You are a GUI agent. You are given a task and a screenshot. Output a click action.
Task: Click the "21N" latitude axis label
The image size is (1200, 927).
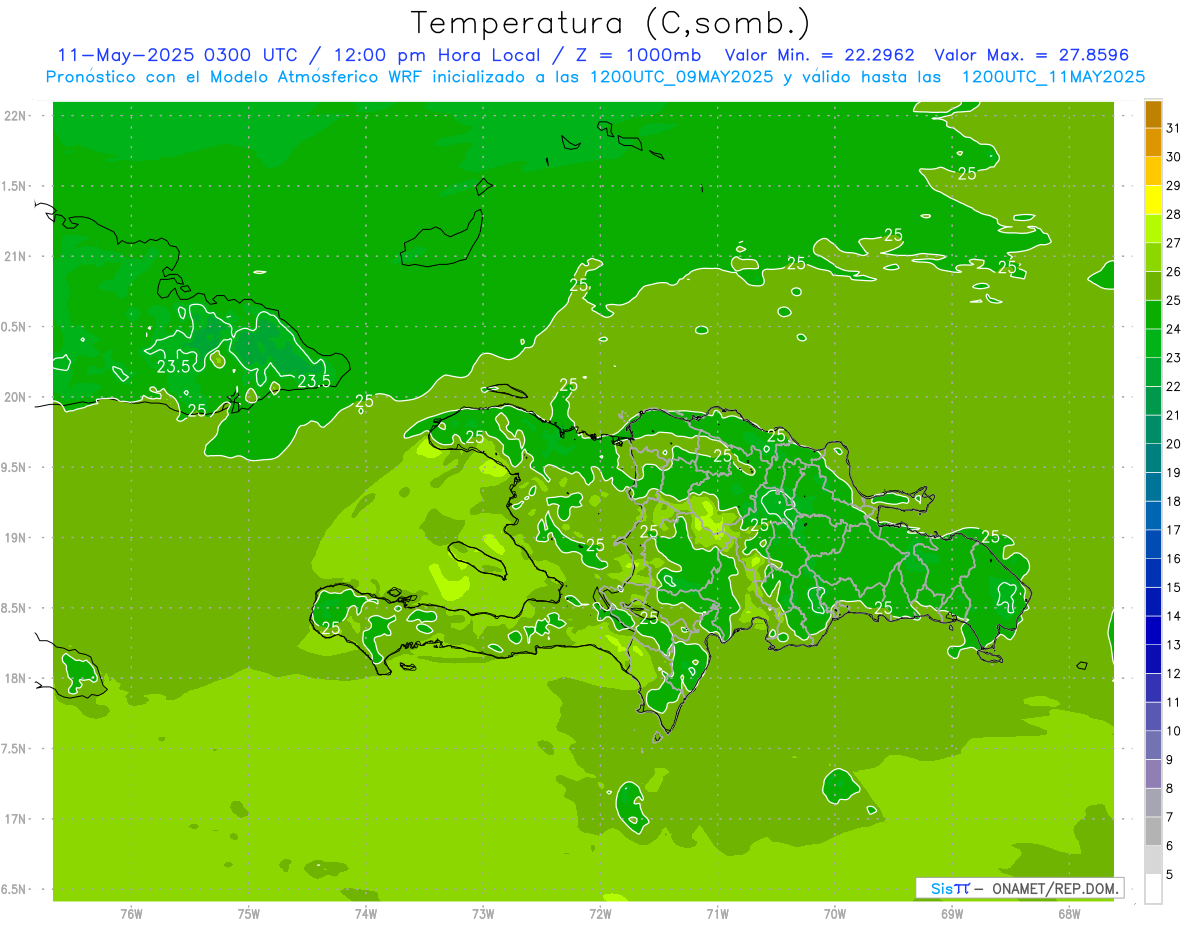[x=17, y=257]
